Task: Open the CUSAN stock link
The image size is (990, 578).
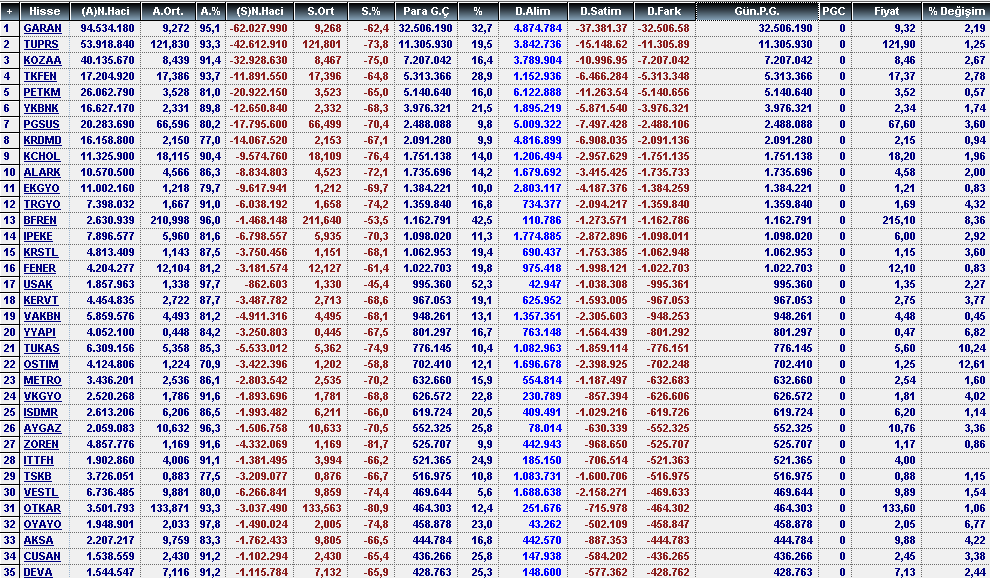Action: pyautogui.click(x=42, y=557)
